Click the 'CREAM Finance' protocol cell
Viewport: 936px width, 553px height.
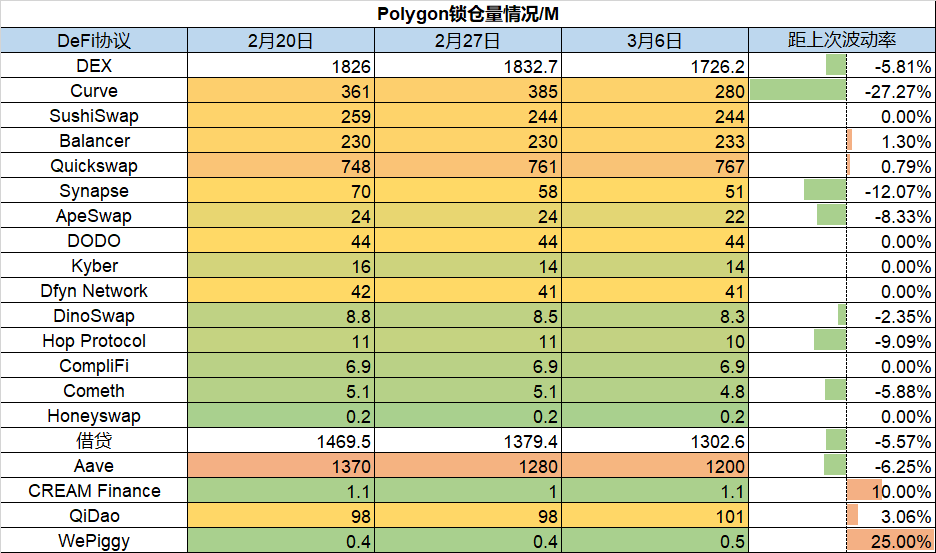point(94,490)
